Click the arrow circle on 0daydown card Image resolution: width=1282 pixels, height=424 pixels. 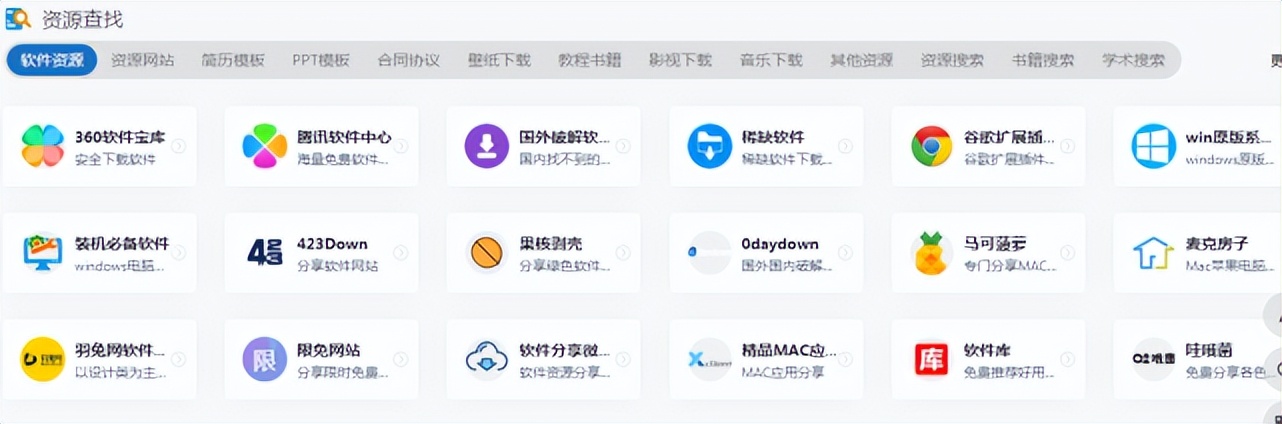click(845, 253)
